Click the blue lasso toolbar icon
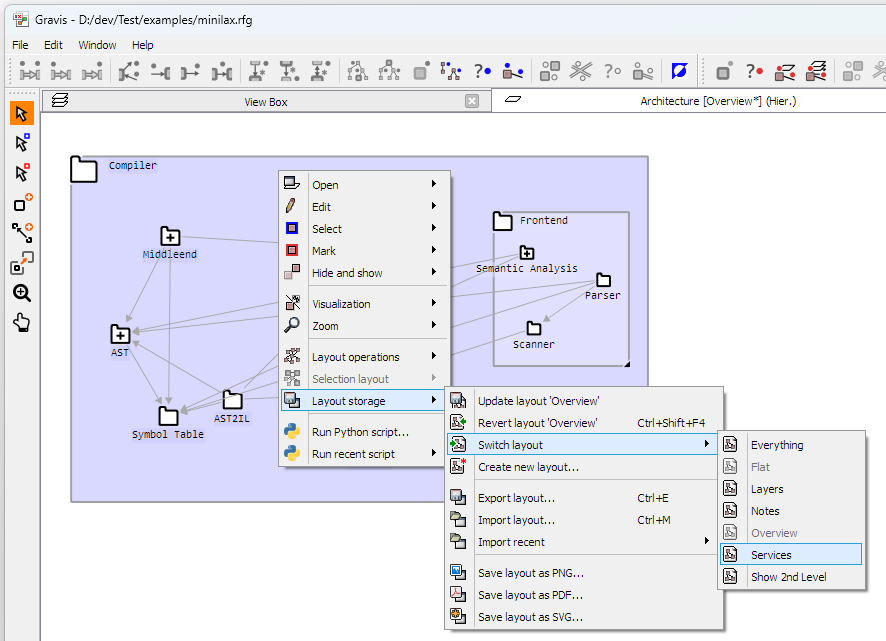This screenshot has width=886, height=641. tap(679, 71)
